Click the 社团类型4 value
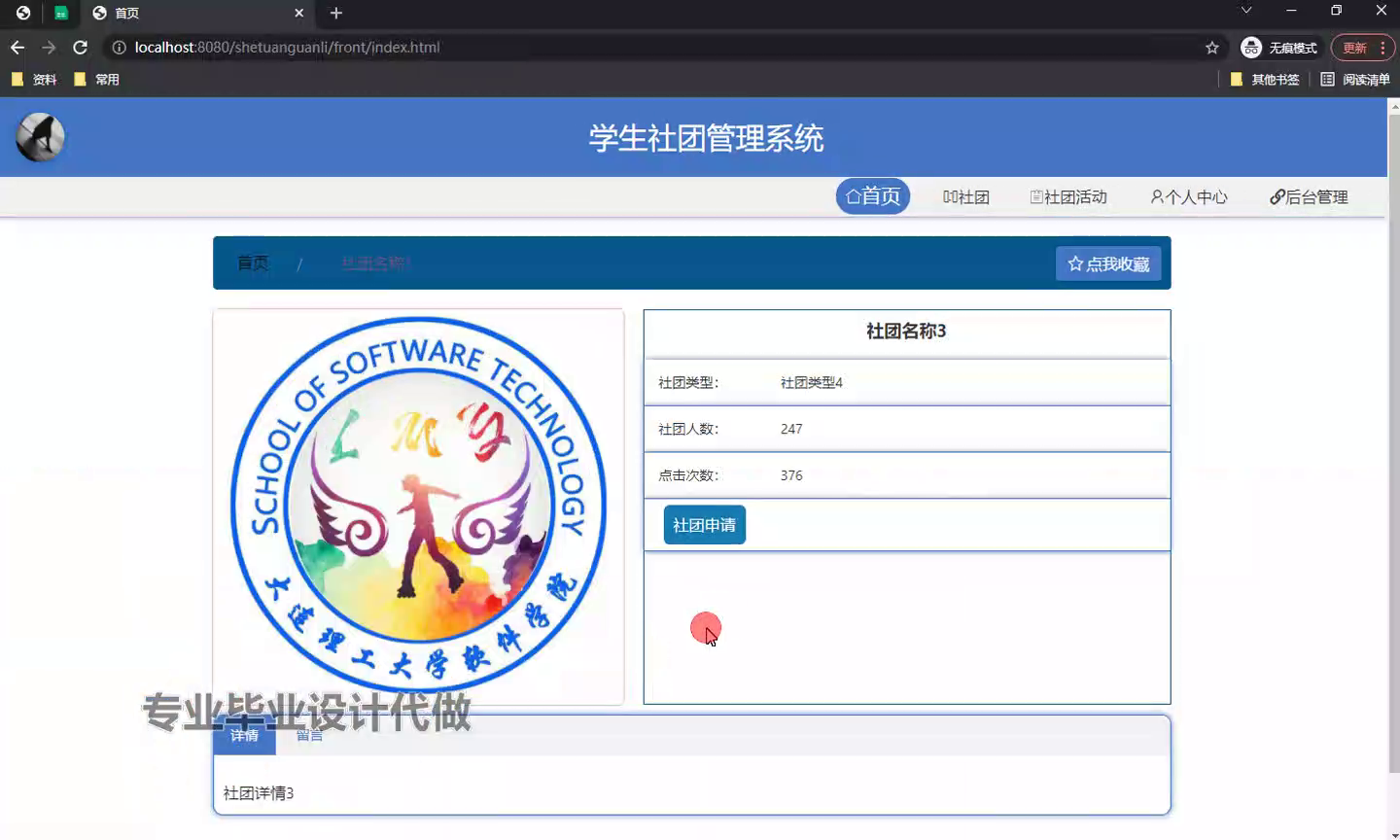This screenshot has height=840, width=1400. 812,383
